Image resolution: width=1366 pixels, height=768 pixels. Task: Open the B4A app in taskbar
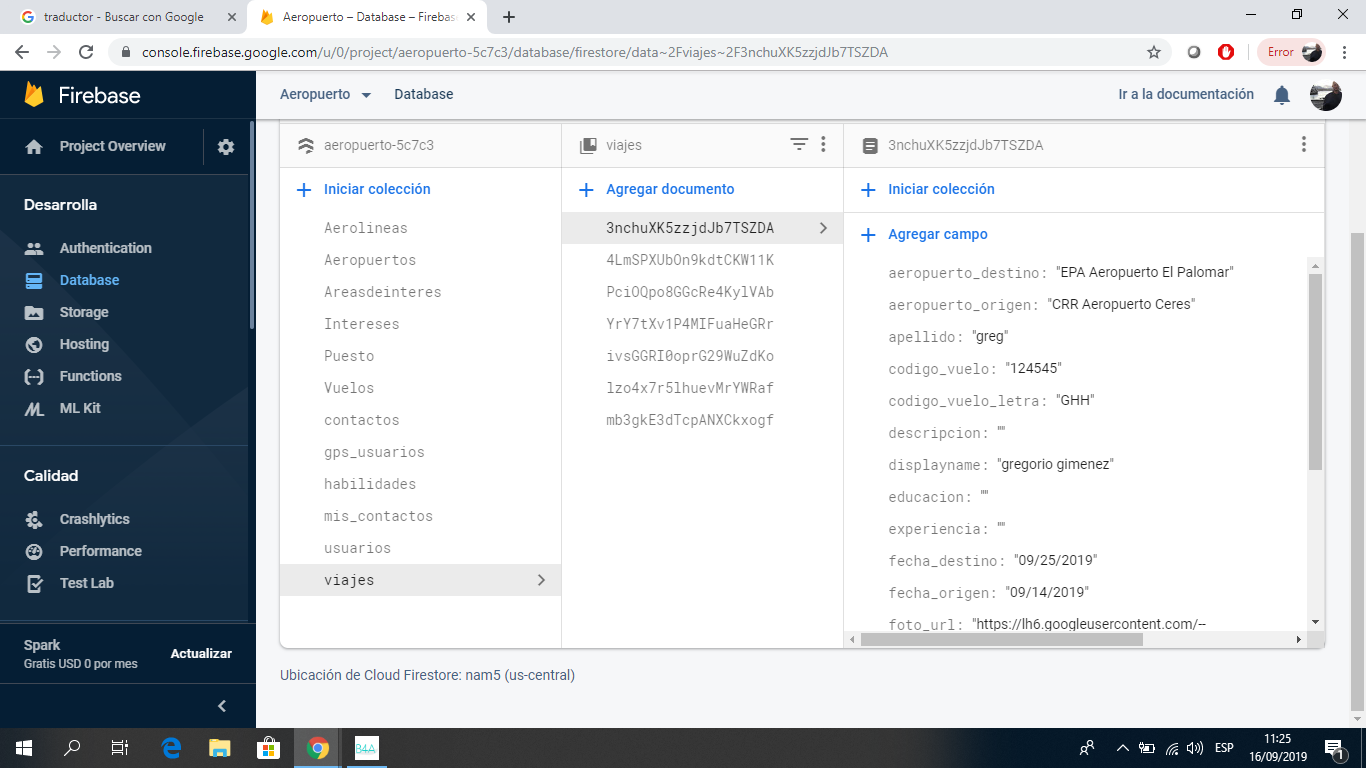(366, 747)
